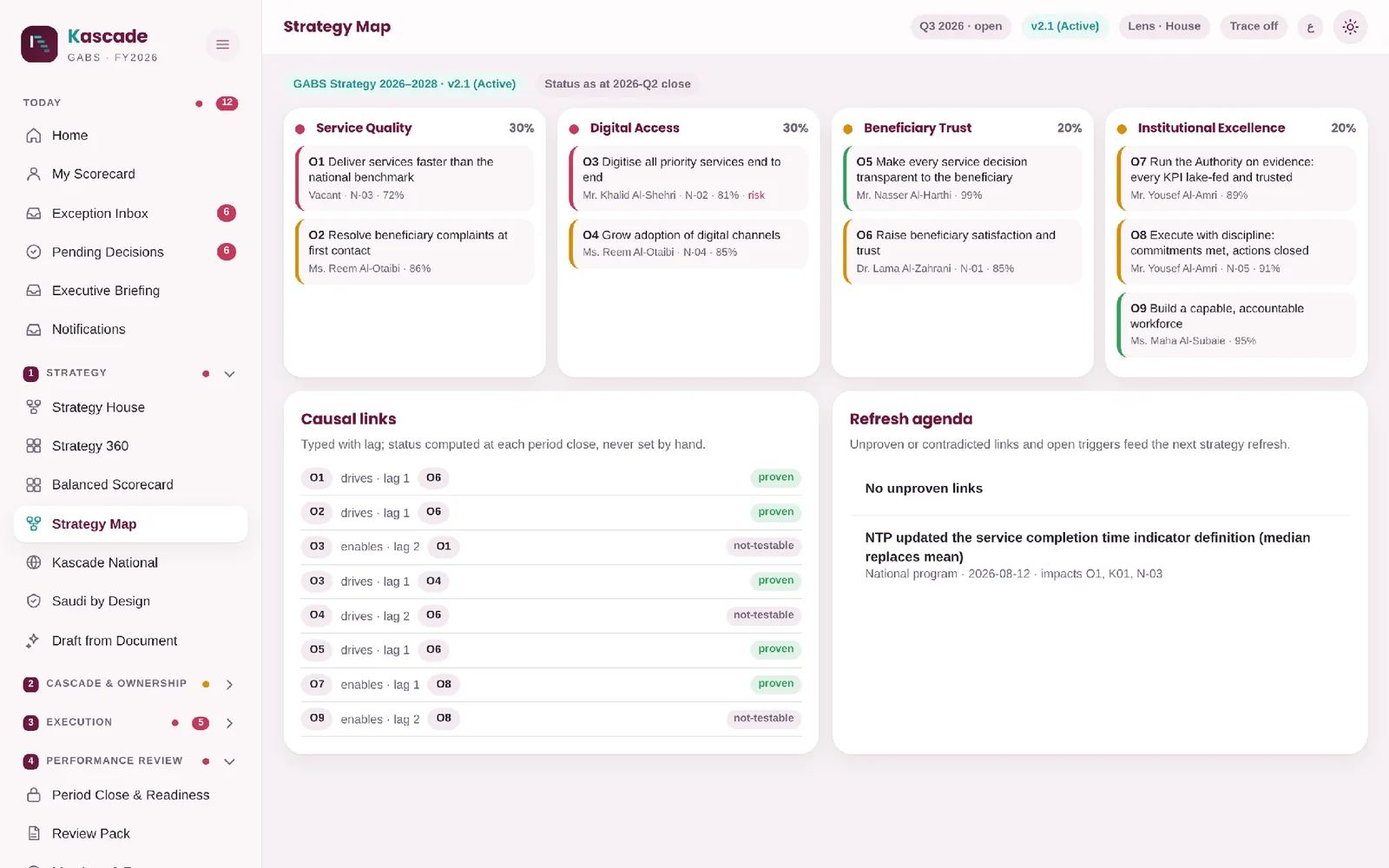This screenshot has height=868, width=1389.
Task: Toggle light/dark theme sun button
Action: [x=1350, y=27]
